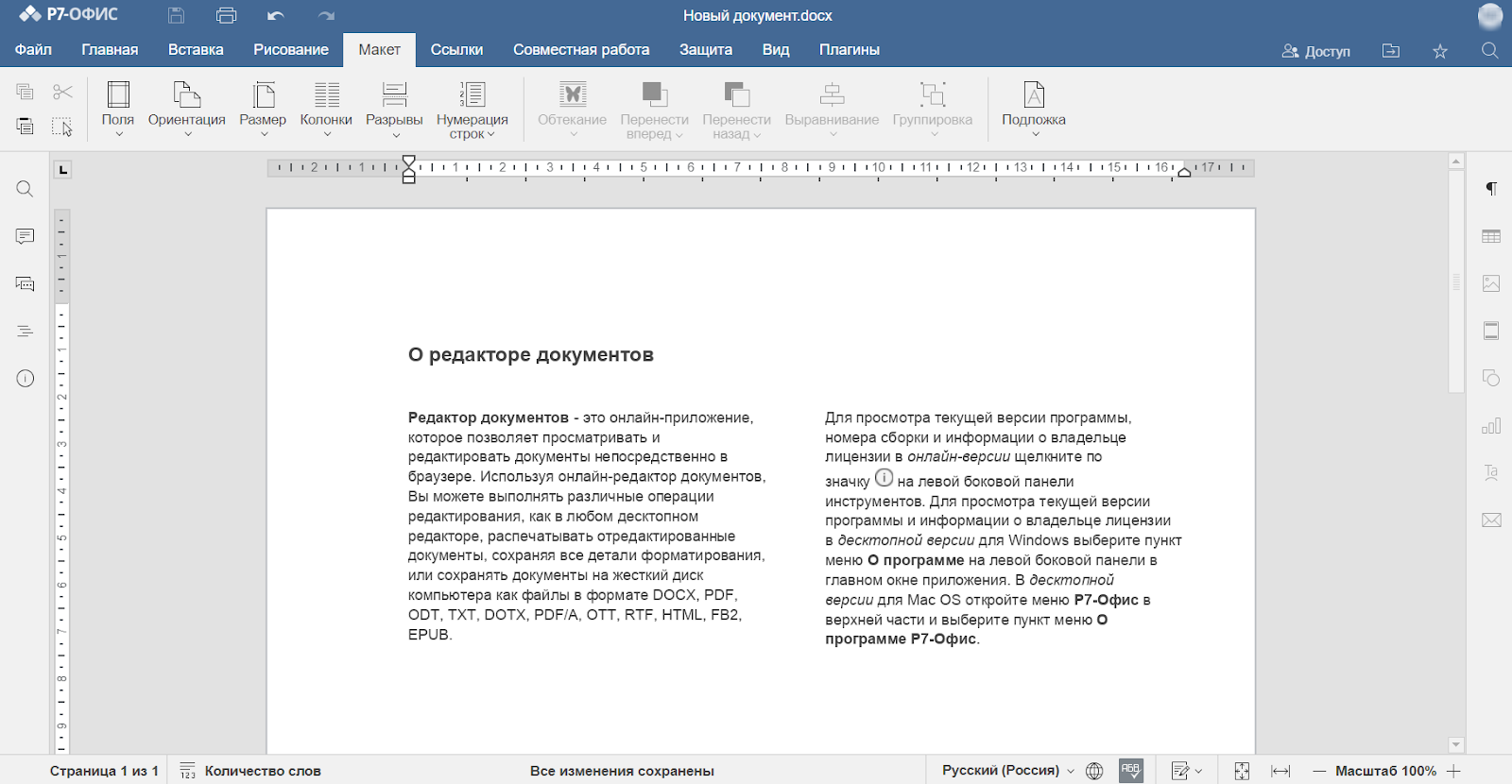Switch to the Вид tab
1512x784 pixels.
776,50
